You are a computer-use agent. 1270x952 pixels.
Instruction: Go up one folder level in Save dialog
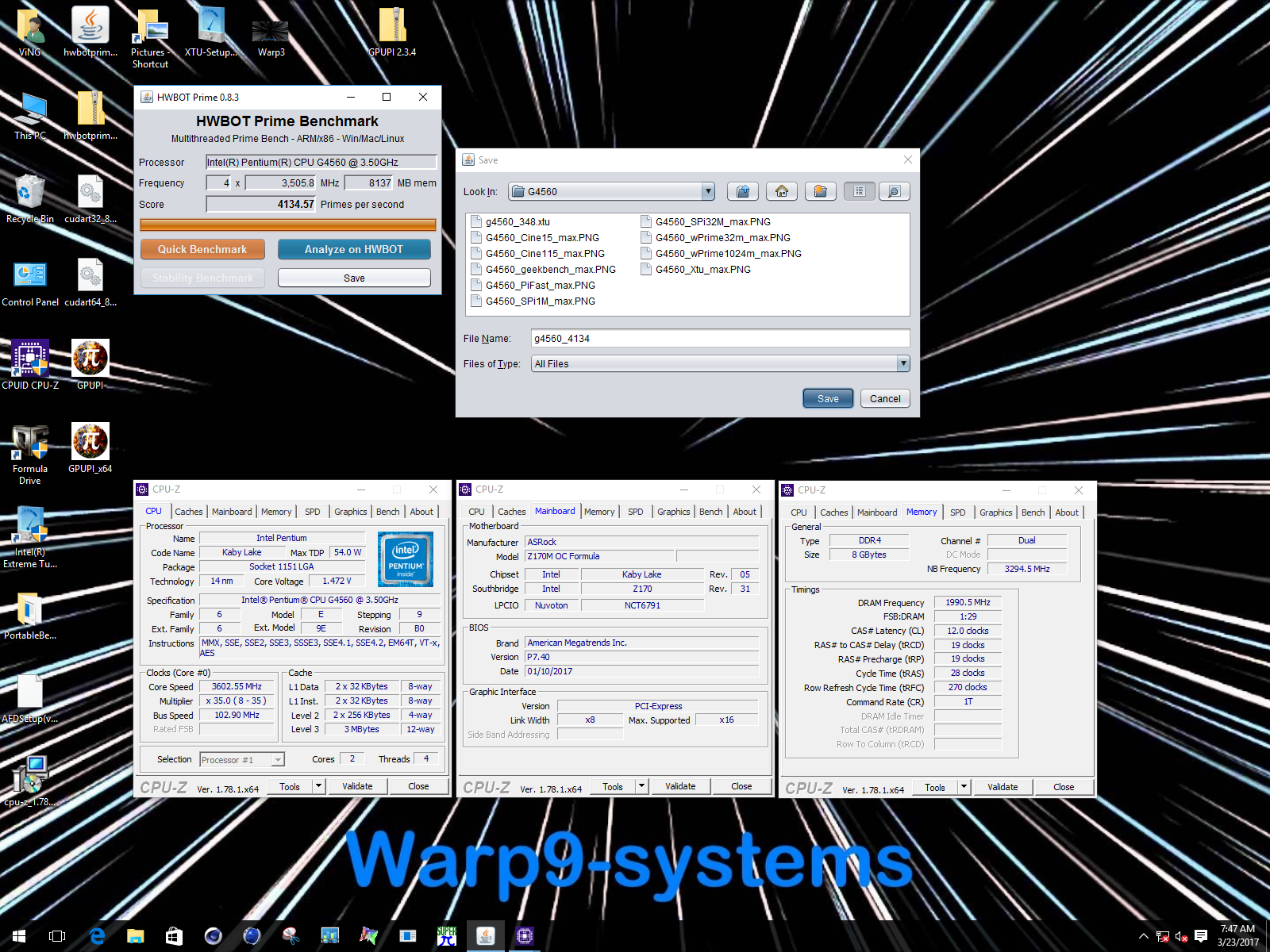click(742, 191)
